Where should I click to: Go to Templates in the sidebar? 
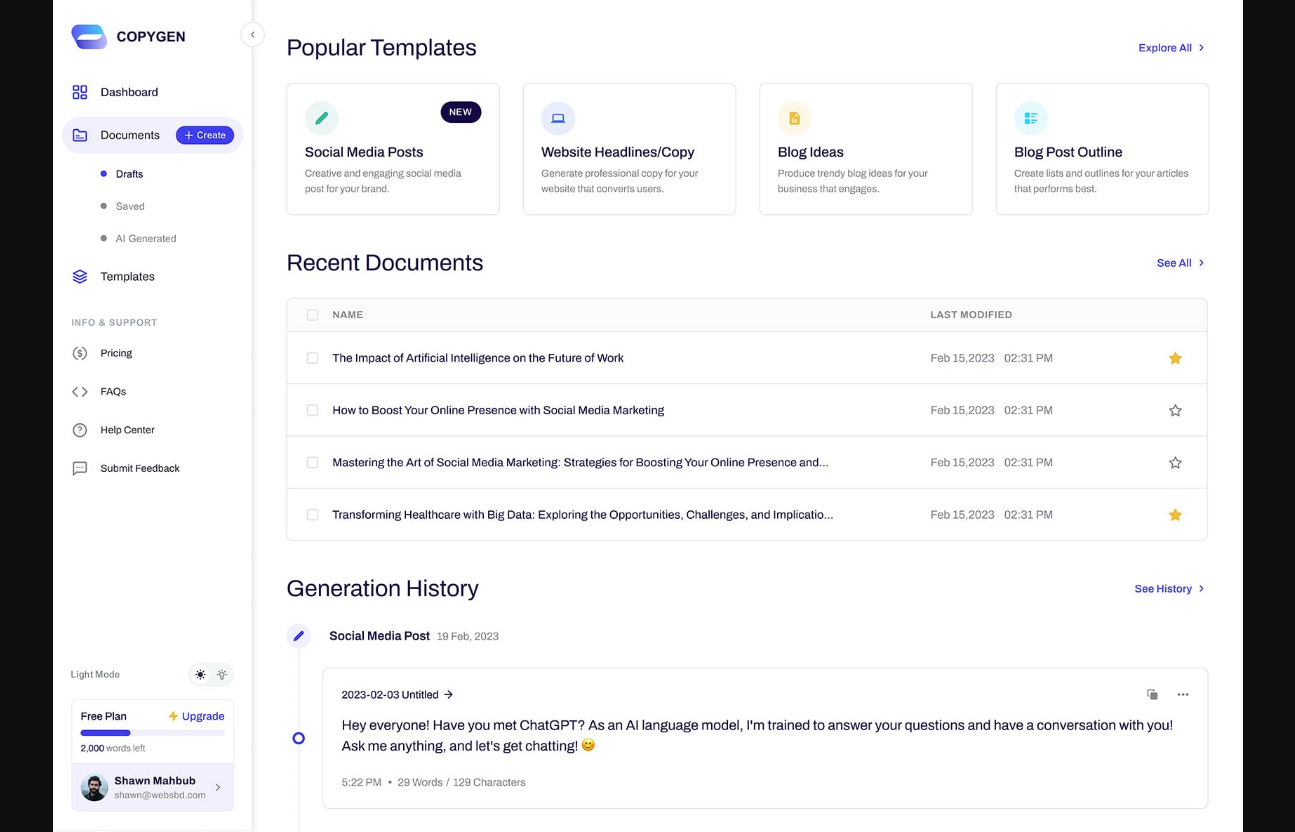click(127, 277)
